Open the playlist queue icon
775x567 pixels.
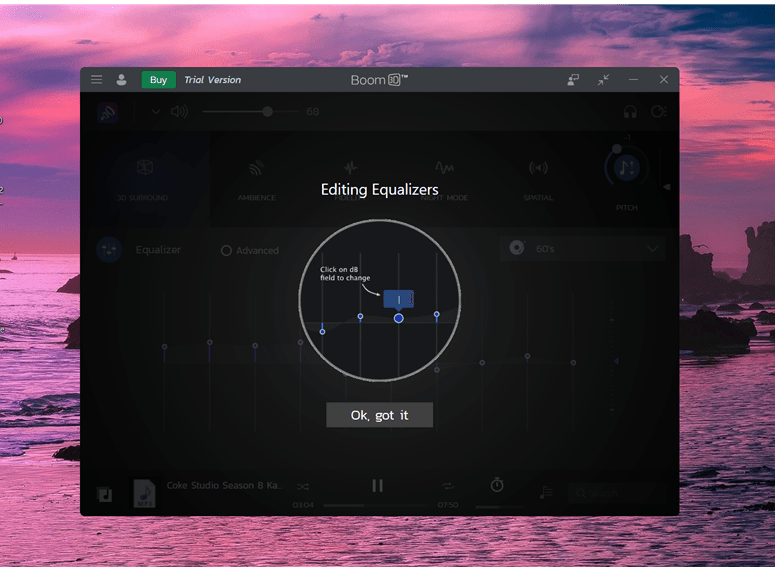pos(546,492)
